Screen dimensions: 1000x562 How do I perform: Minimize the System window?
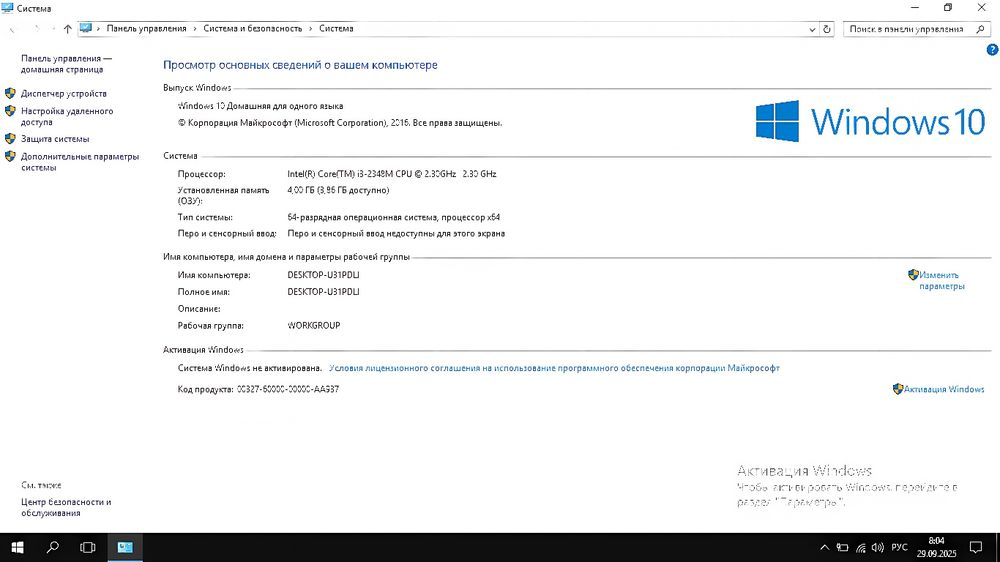(x=915, y=8)
